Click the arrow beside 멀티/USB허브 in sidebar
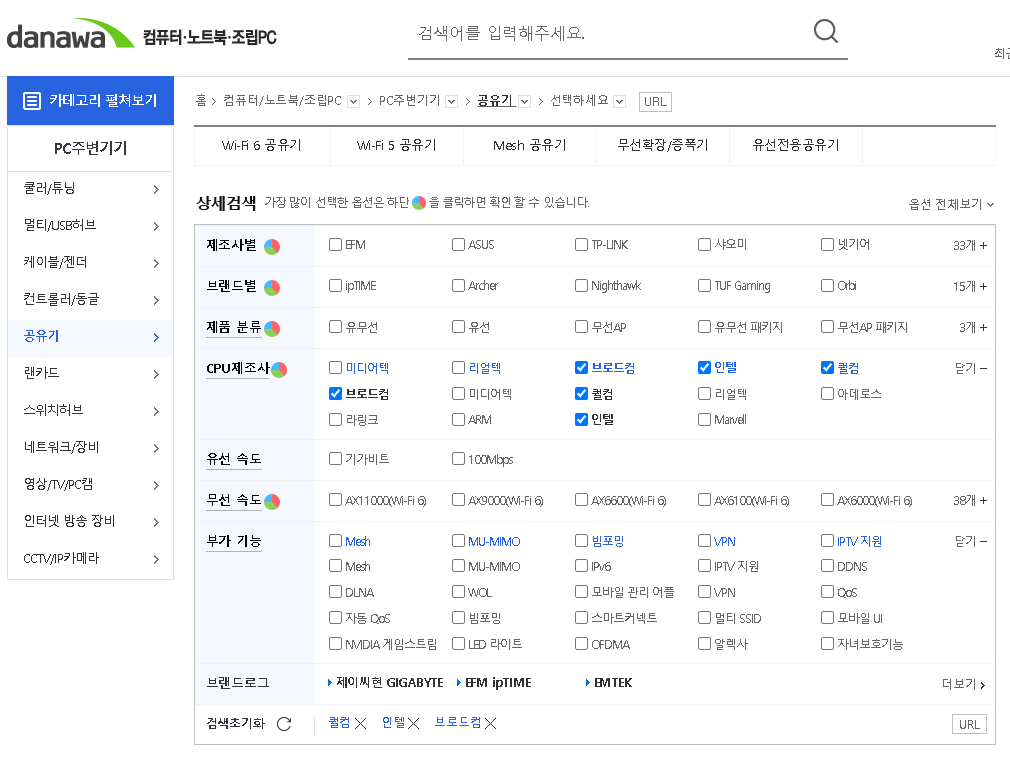Viewport: 1010px width, 758px height. click(x=157, y=226)
